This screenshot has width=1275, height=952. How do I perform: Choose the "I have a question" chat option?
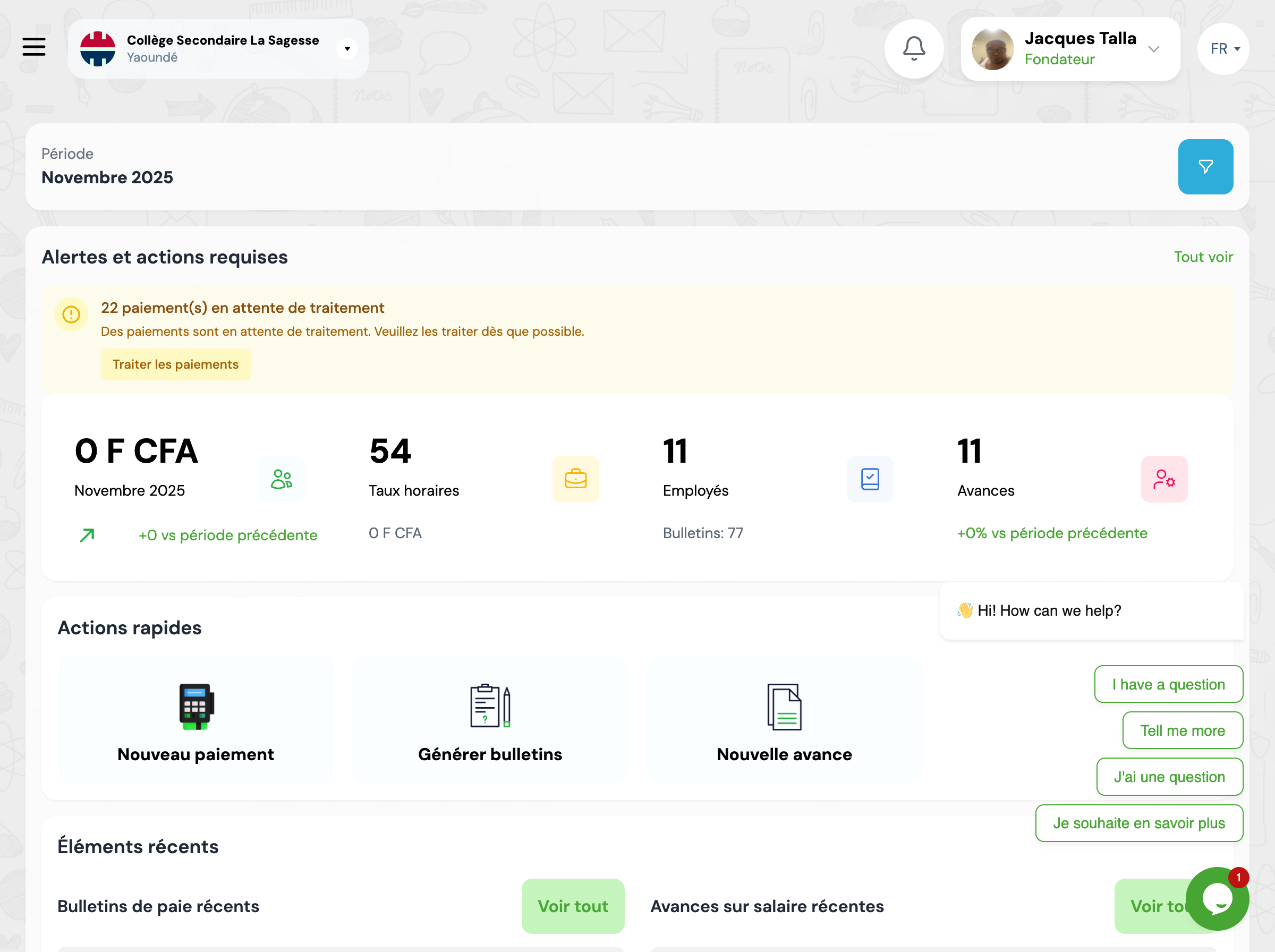pyautogui.click(x=1168, y=684)
